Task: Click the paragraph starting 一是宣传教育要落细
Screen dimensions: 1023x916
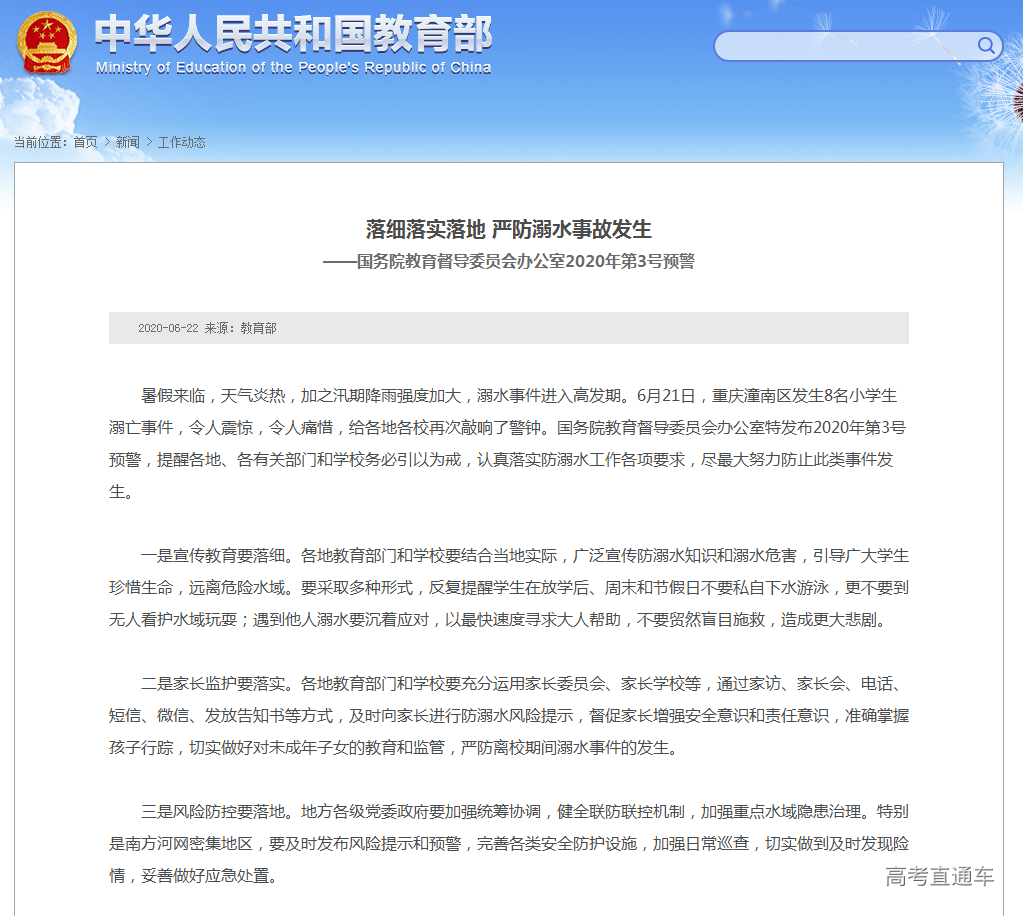Action: [508, 587]
